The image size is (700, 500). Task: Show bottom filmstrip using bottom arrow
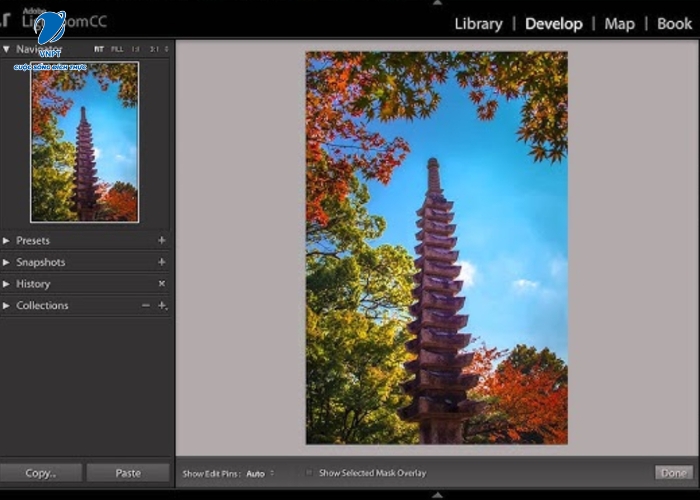click(x=438, y=495)
